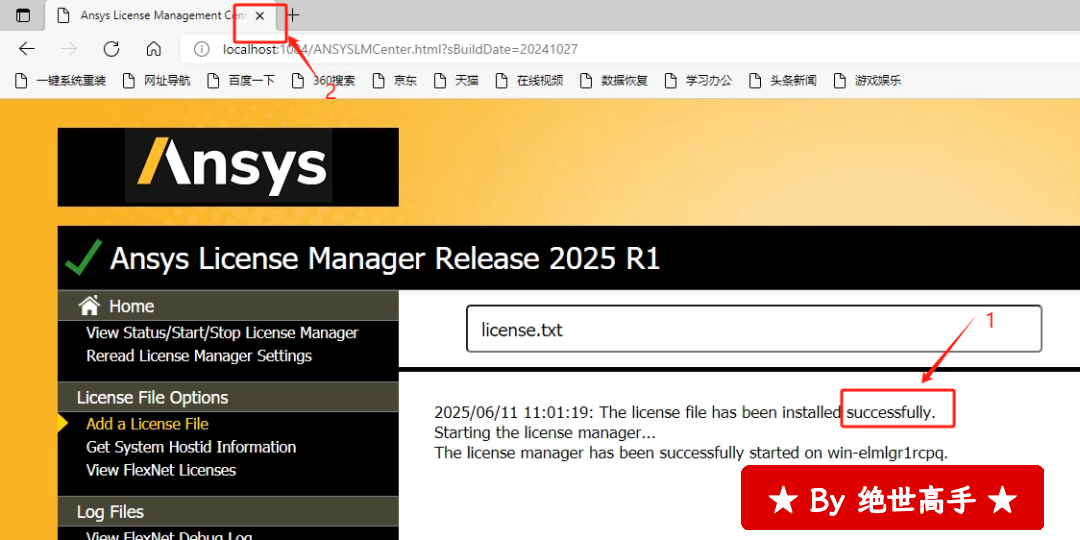Click the browser back arrow
The height and width of the screenshot is (540, 1080).
tap(27, 49)
